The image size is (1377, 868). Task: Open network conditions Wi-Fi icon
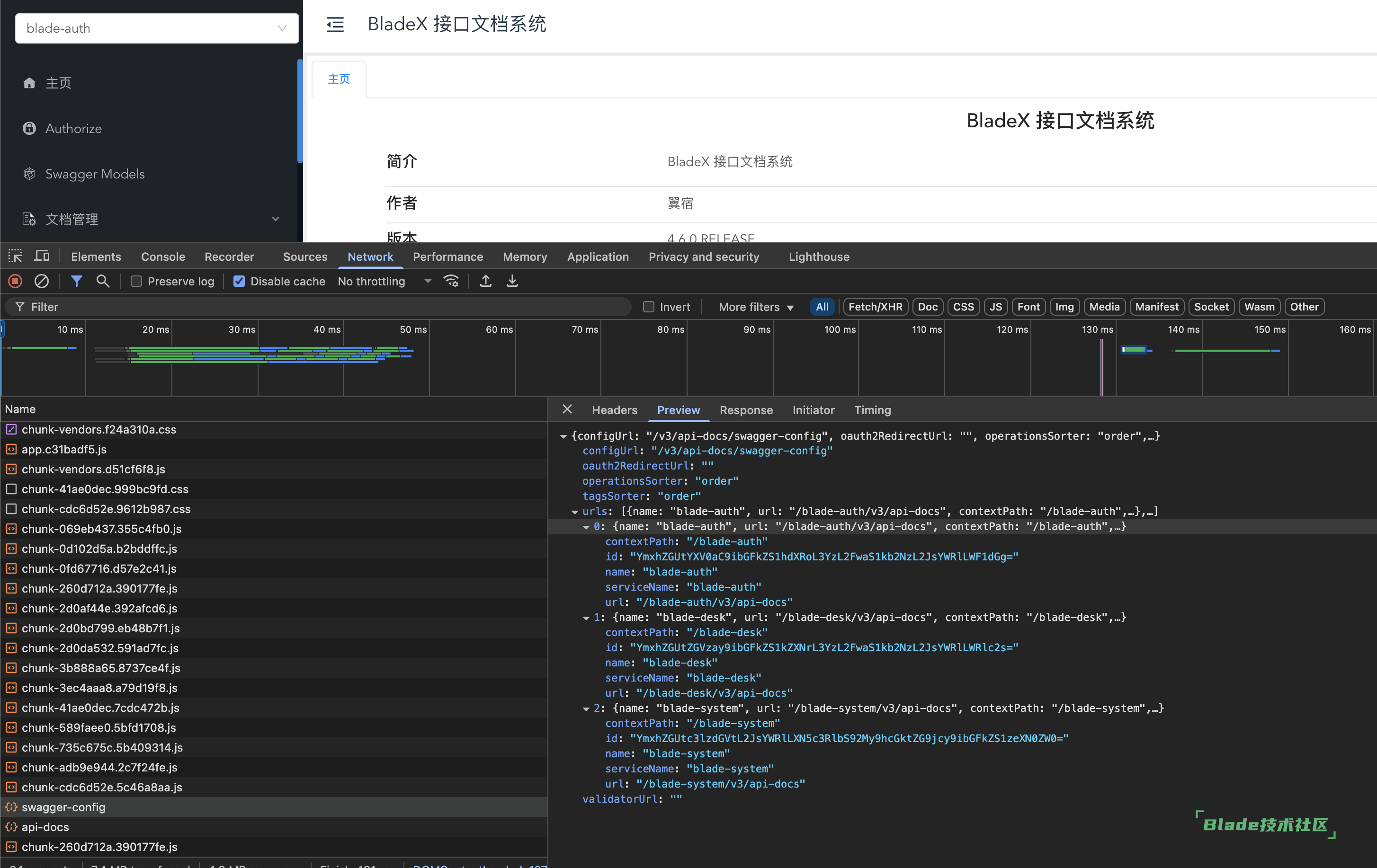tap(451, 281)
